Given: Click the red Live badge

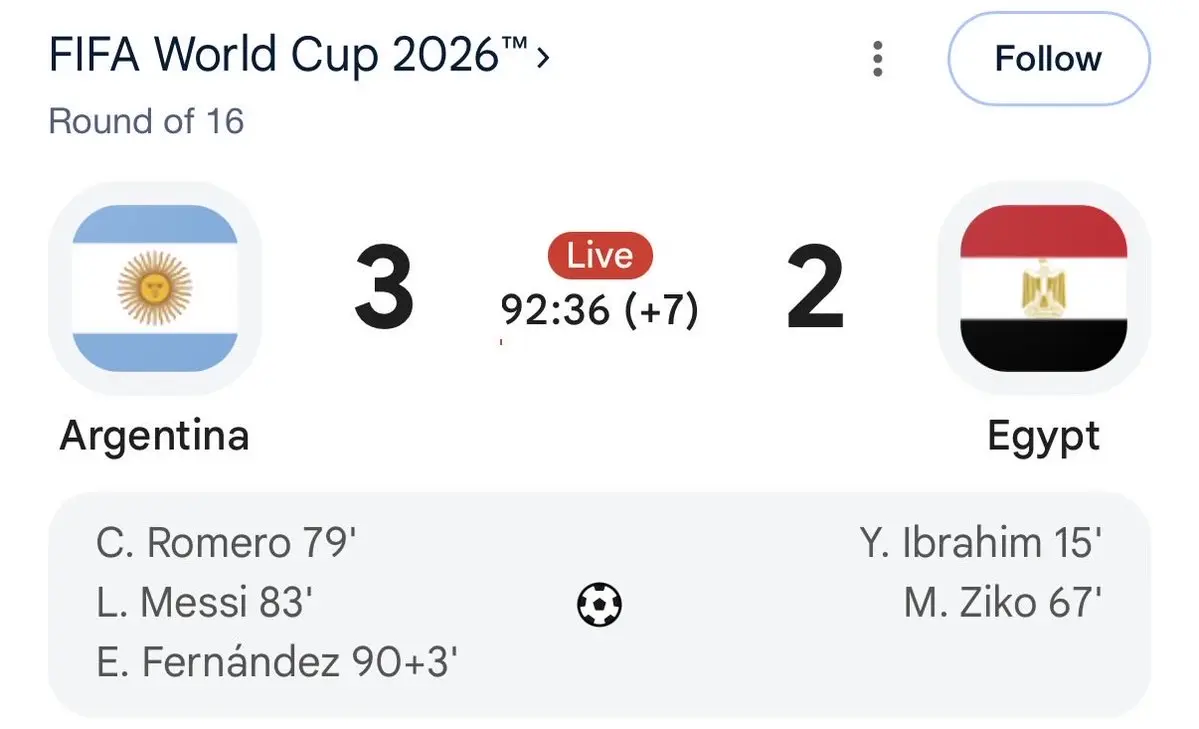Looking at the screenshot, I should point(600,255).
